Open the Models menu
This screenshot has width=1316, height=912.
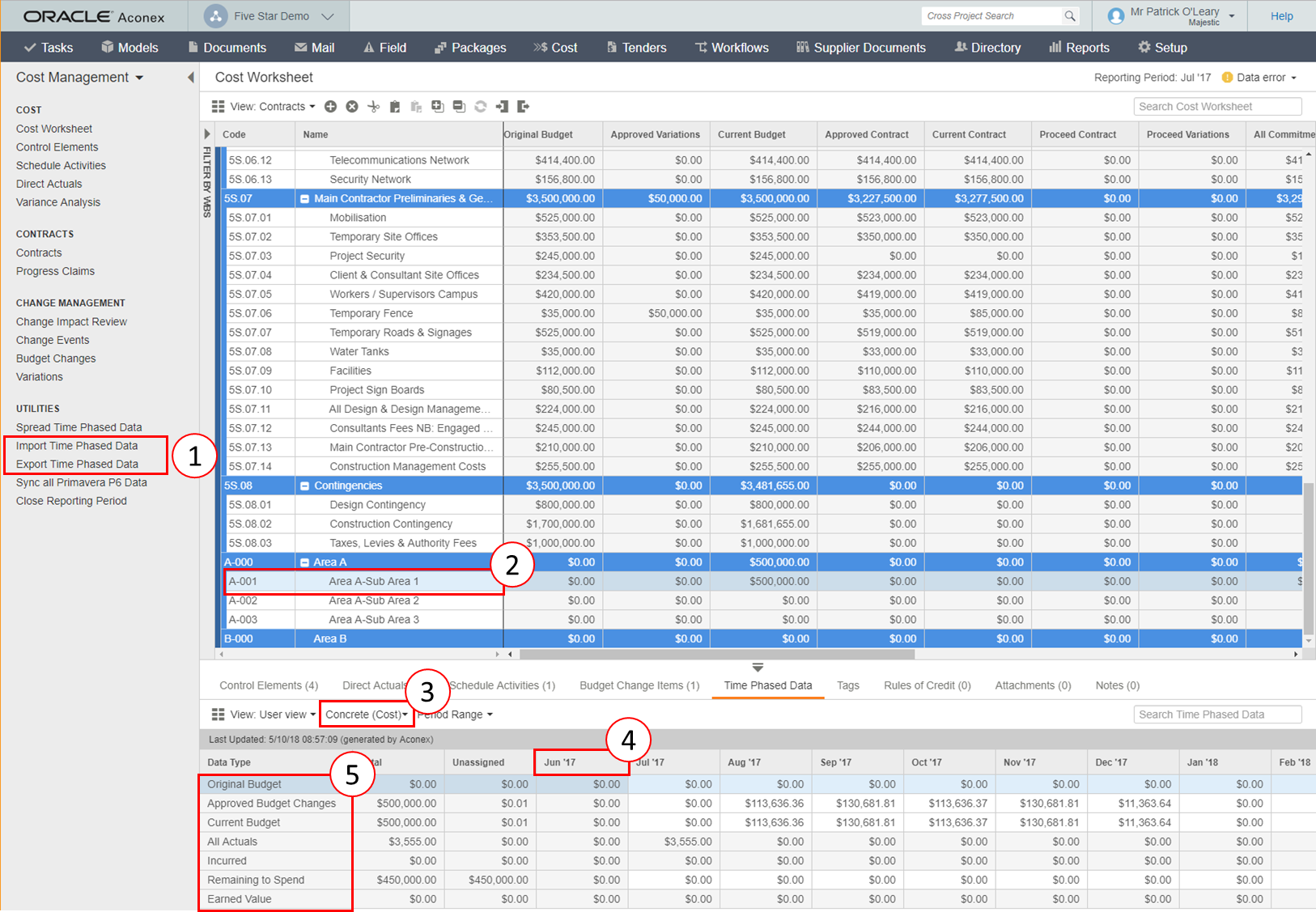pyautogui.click(x=129, y=48)
